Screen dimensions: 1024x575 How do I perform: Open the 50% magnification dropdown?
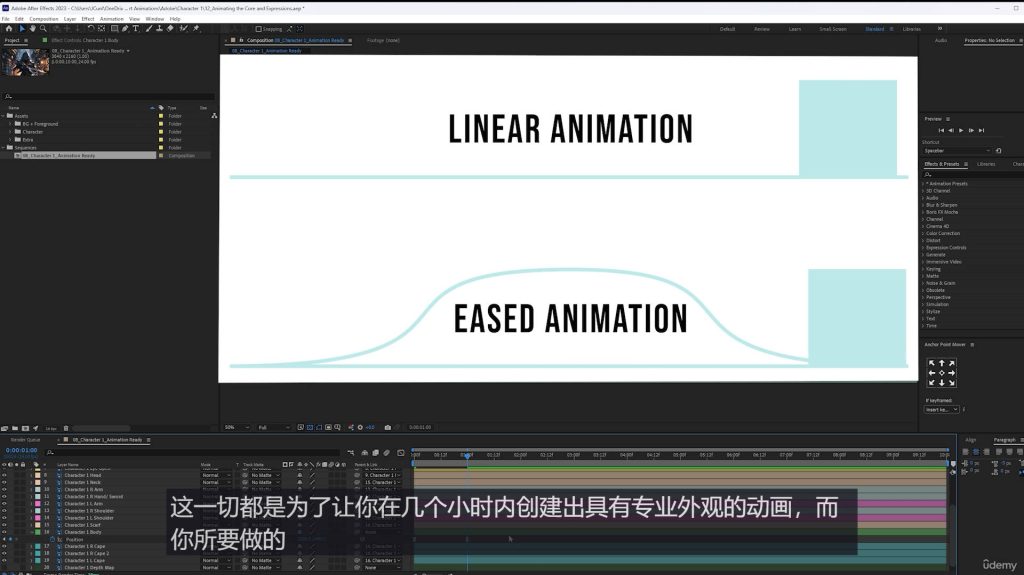[236, 427]
